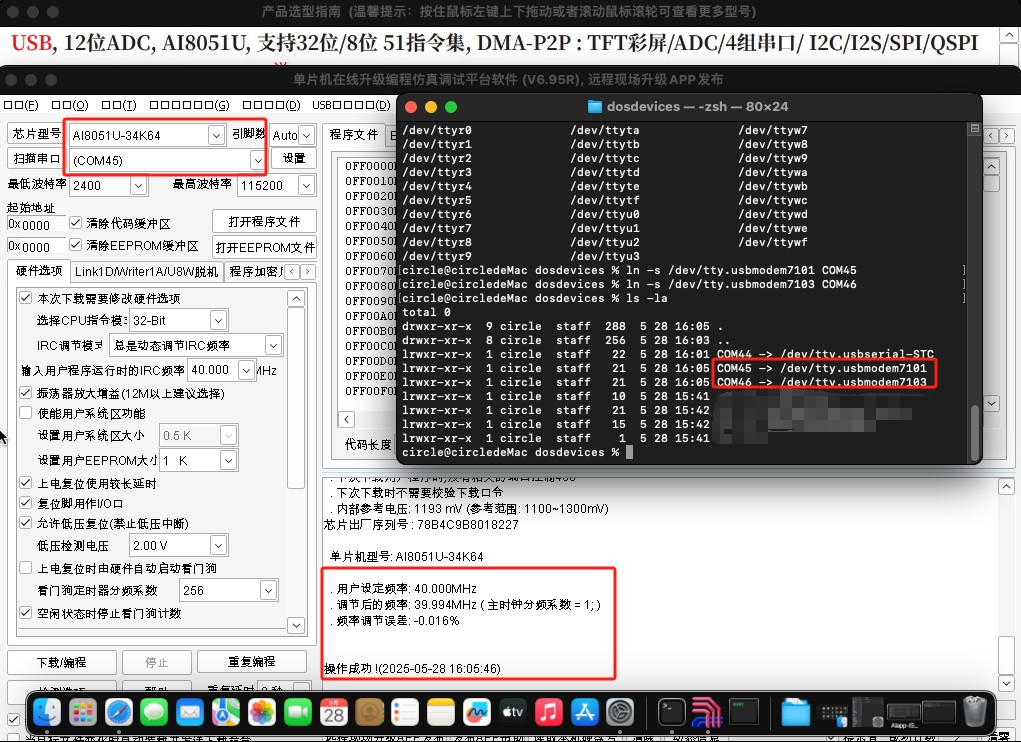This screenshot has width=1021, height=742.
Task: Toggle '清除代码缓冲区' checkbox
Action: pos(76,223)
